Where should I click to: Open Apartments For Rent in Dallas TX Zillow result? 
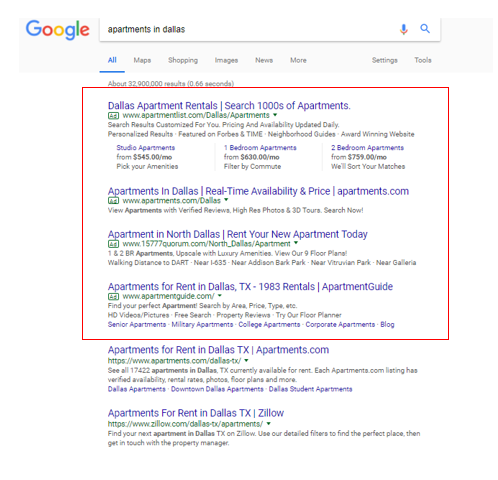tap(196, 413)
